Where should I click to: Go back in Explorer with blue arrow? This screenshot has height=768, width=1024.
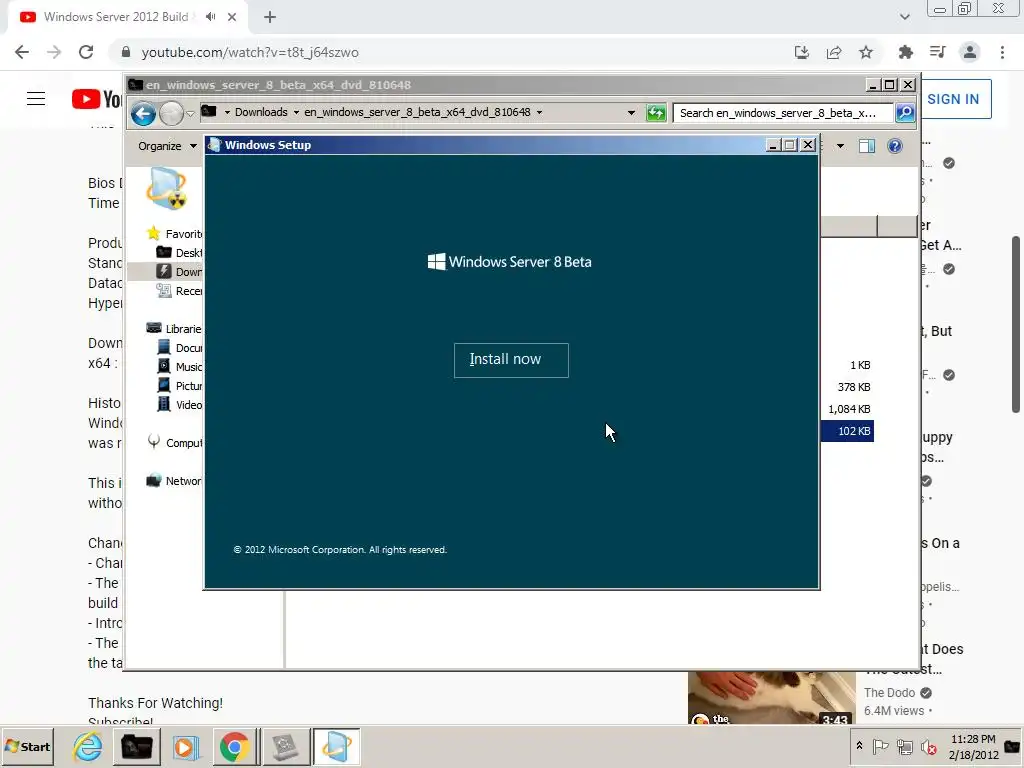pyautogui.click(x=142, y=113)
